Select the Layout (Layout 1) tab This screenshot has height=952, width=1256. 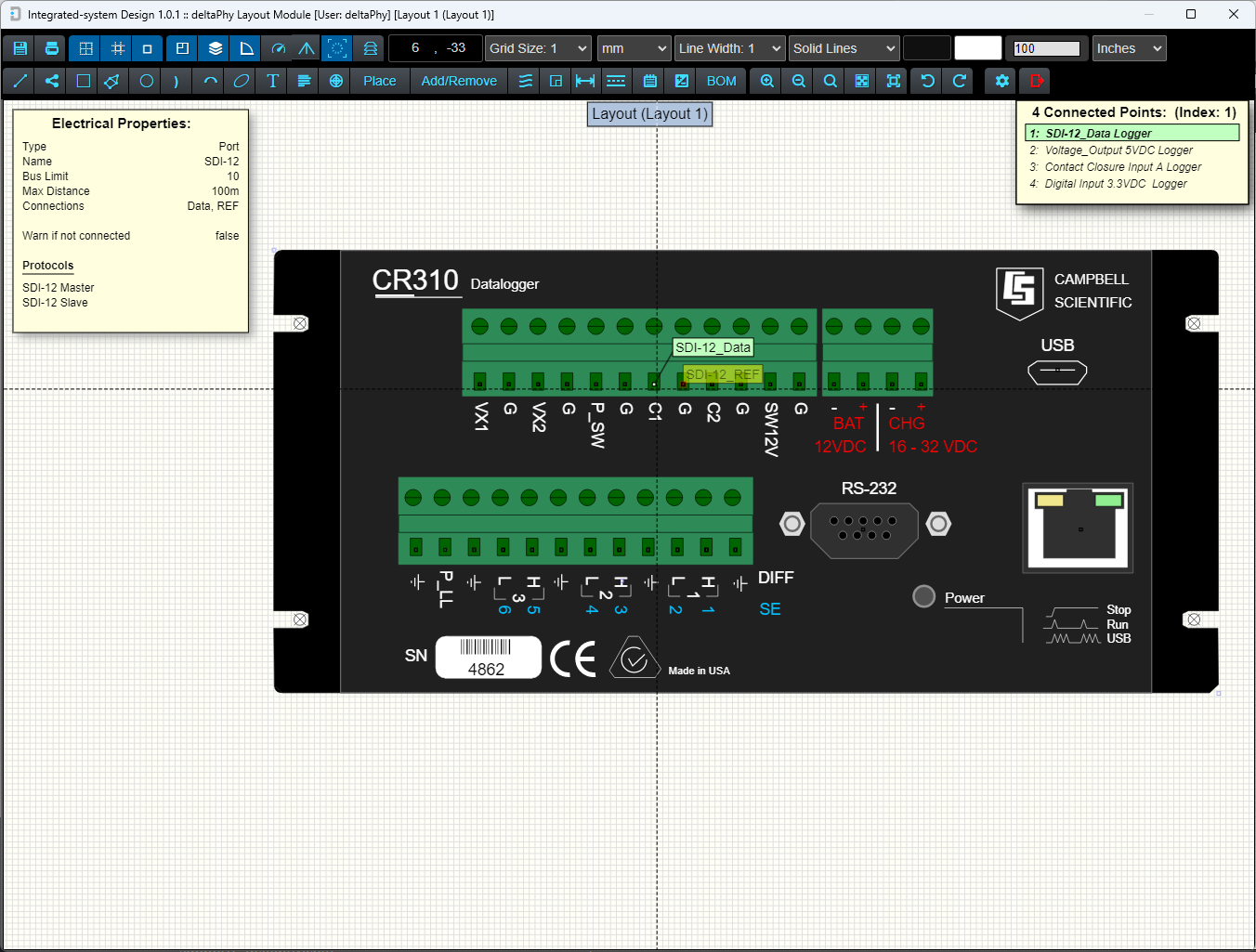coord(649,113)
